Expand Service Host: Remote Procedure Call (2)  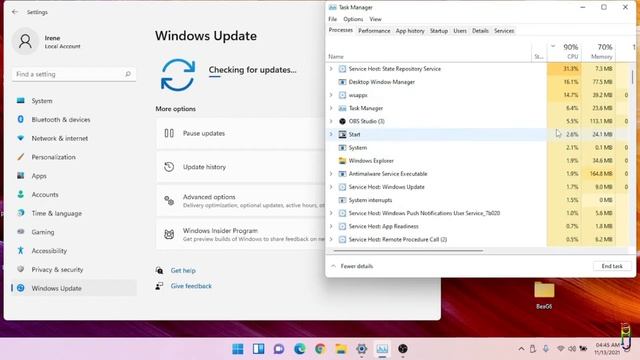[331, 240]
